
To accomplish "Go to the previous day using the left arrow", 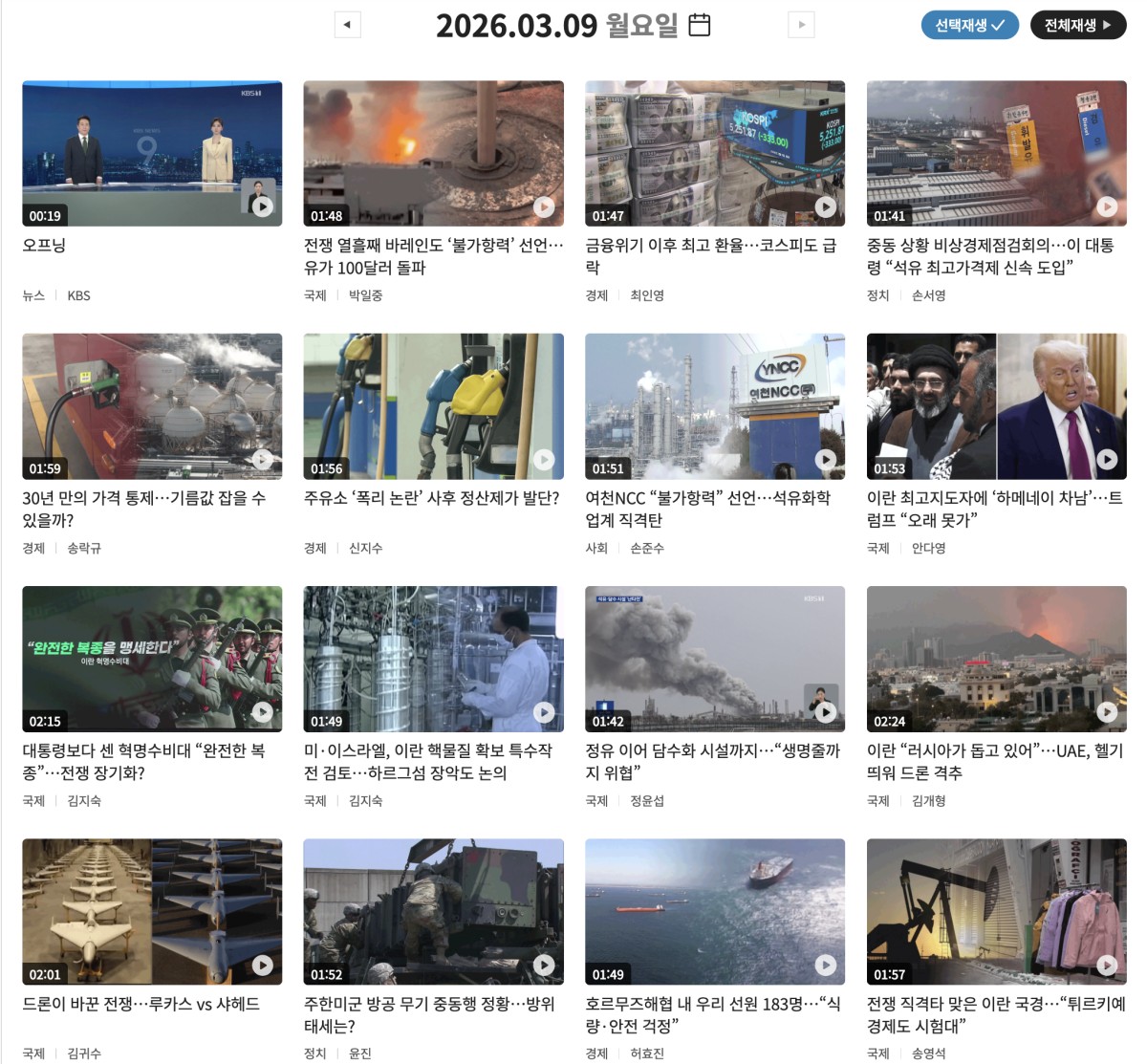I will 346,24.
